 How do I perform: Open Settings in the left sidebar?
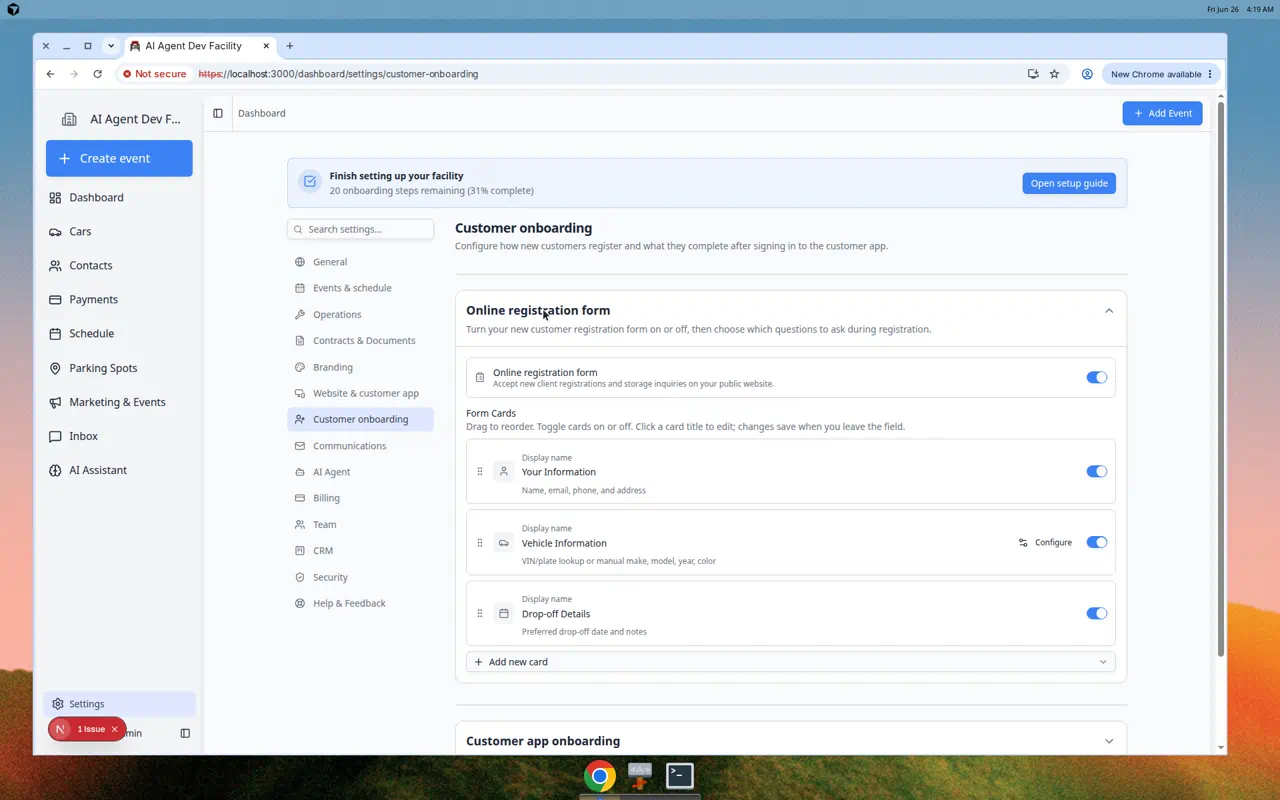pos(119,704)
